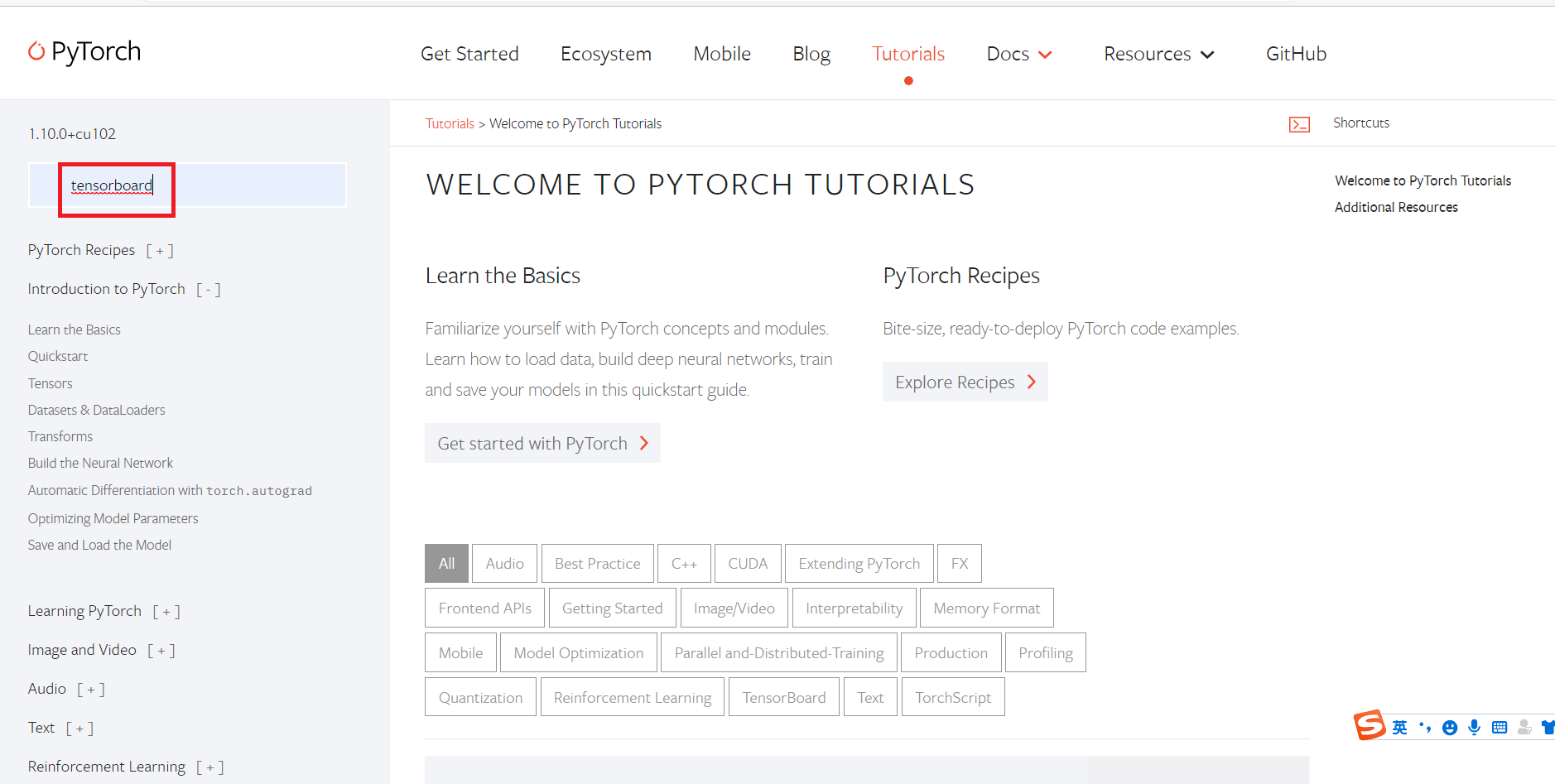The image size is (1555, 784).
Task: Open Ecosystem in the top navigation
Action: tap(606, 54)
